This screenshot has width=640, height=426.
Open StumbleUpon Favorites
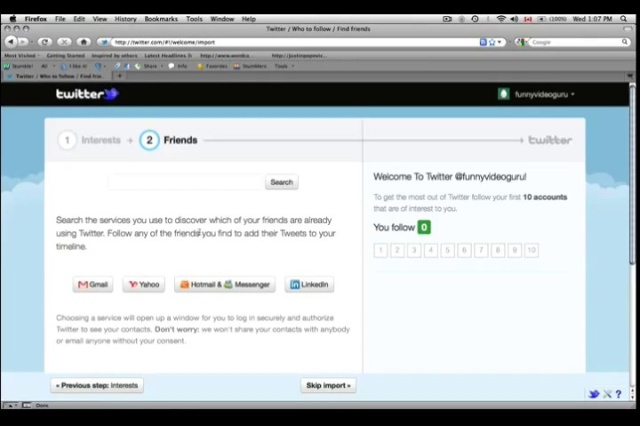(x=212, y=66)
